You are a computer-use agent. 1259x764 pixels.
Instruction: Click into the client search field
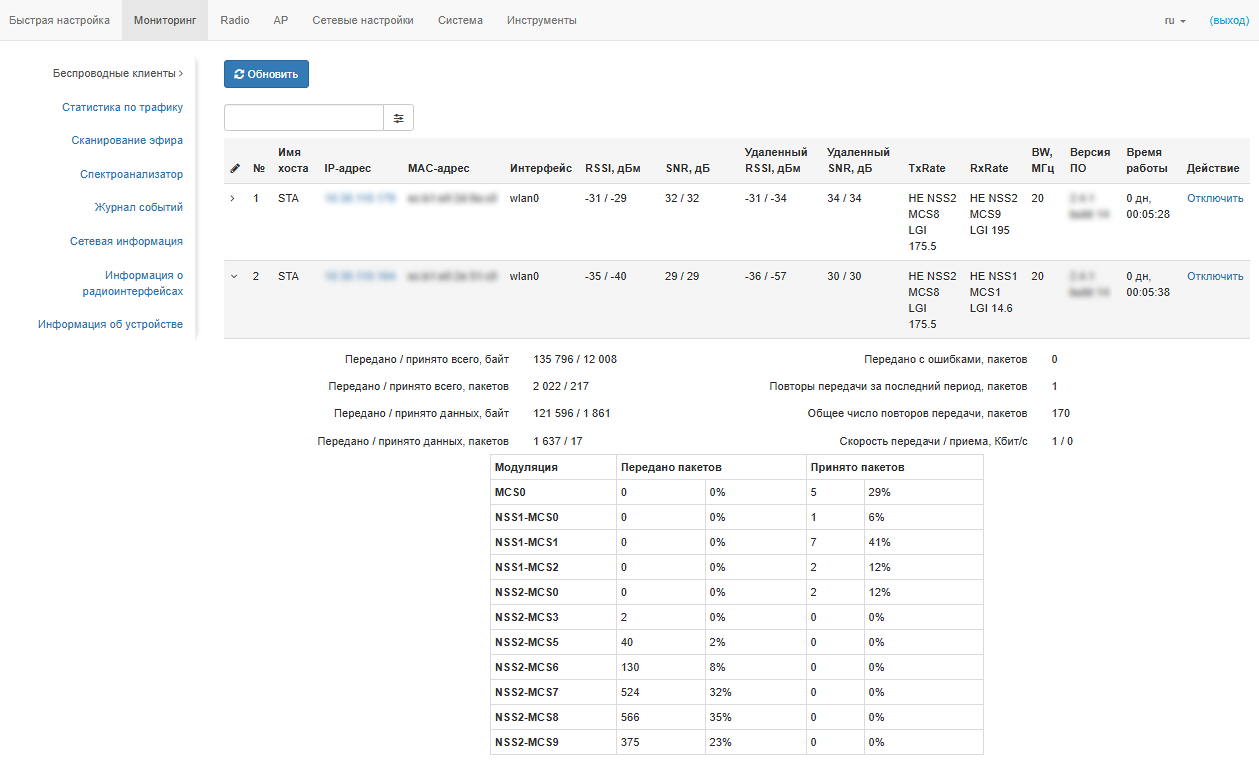click(304, 118)
